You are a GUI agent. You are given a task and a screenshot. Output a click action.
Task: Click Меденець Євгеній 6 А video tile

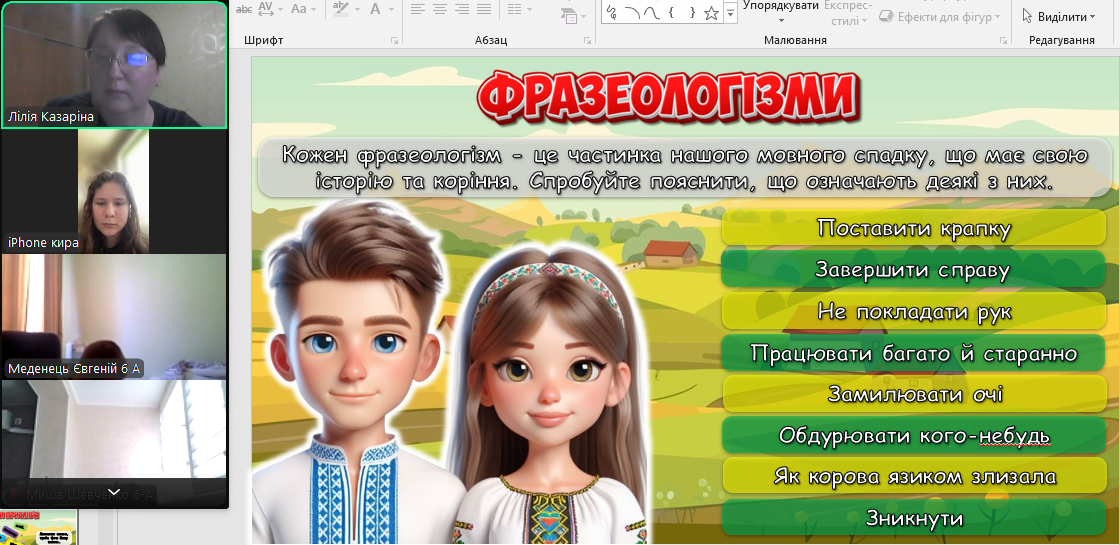coord(114,316)
